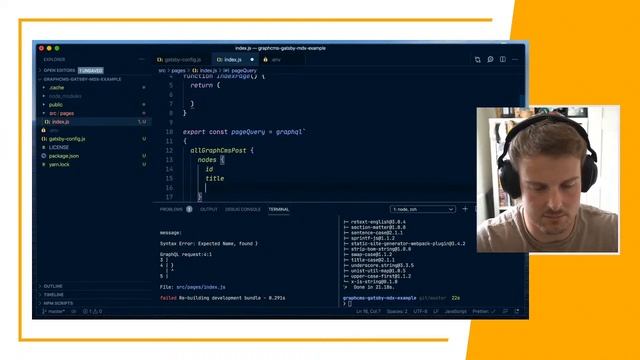Click the errors and warnings status indicator

tap(93, 311)
